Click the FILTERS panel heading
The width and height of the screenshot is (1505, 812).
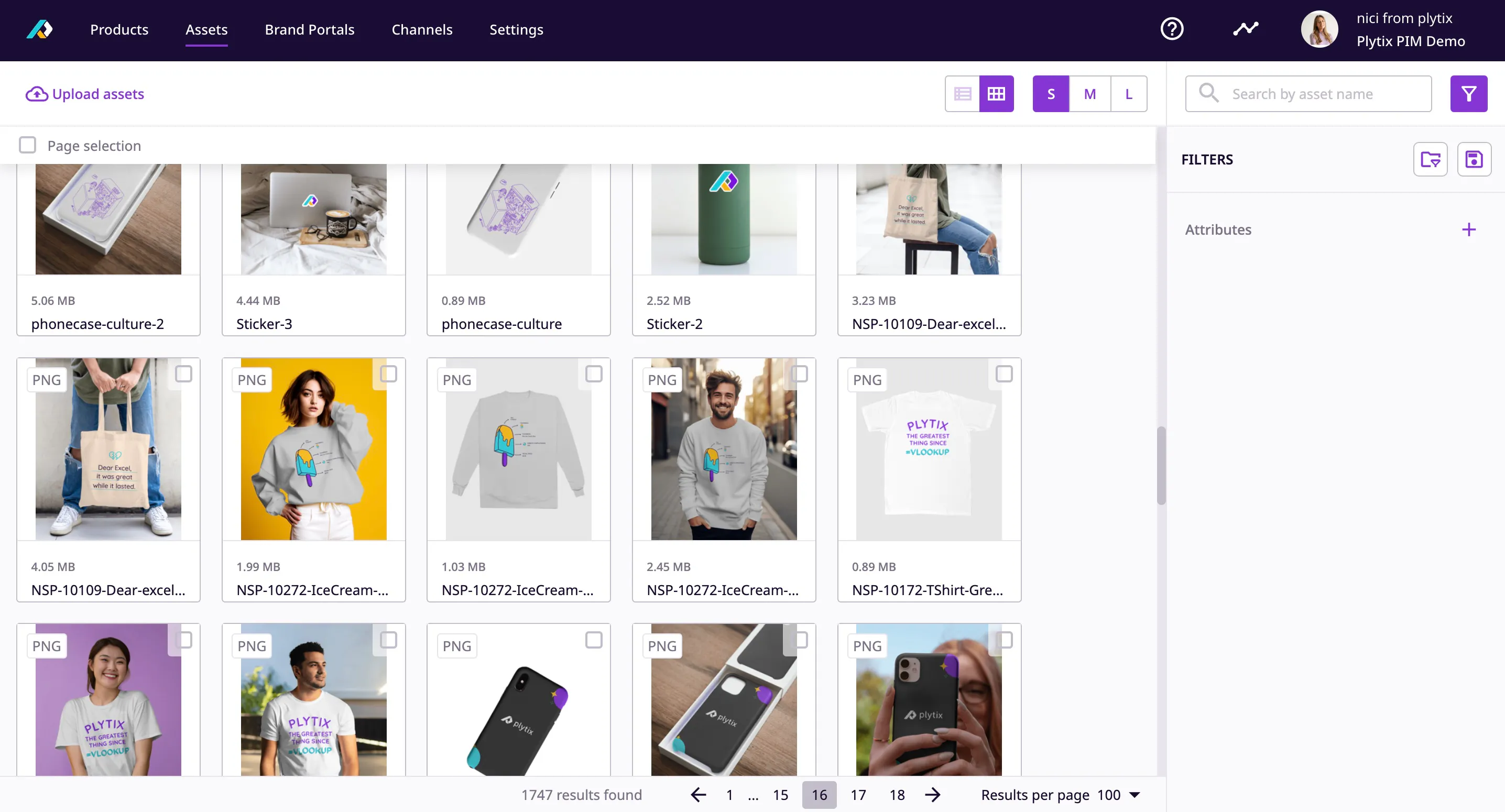(x=1207, y=159)
